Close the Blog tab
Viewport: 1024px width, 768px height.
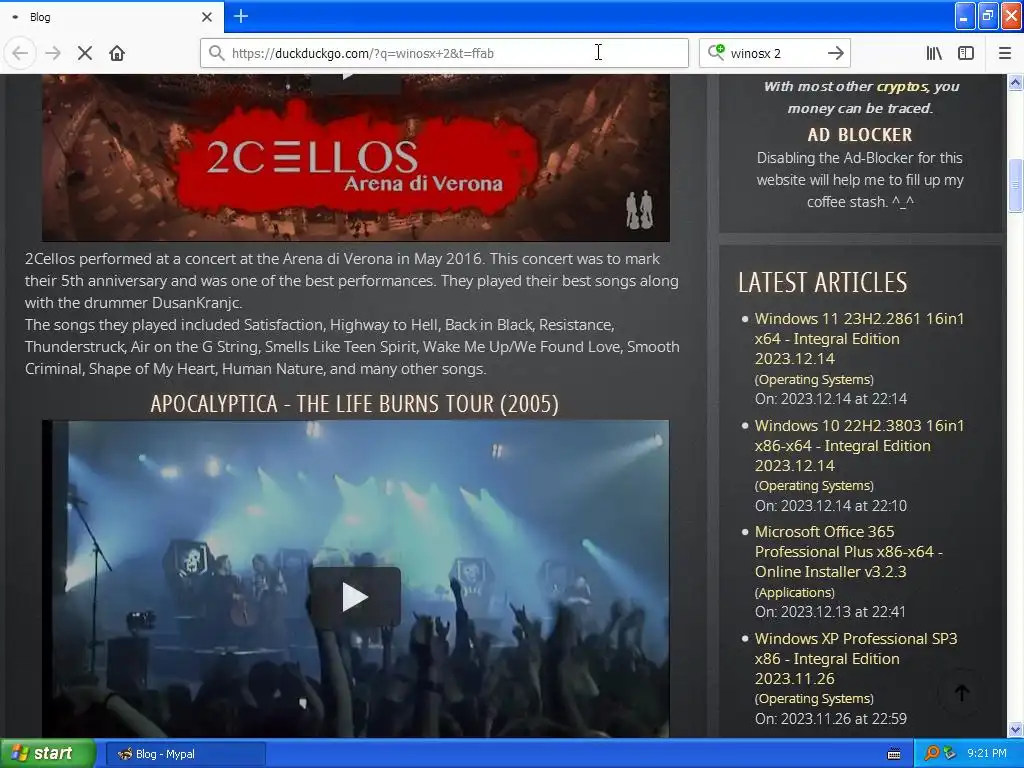click(206, 17)
